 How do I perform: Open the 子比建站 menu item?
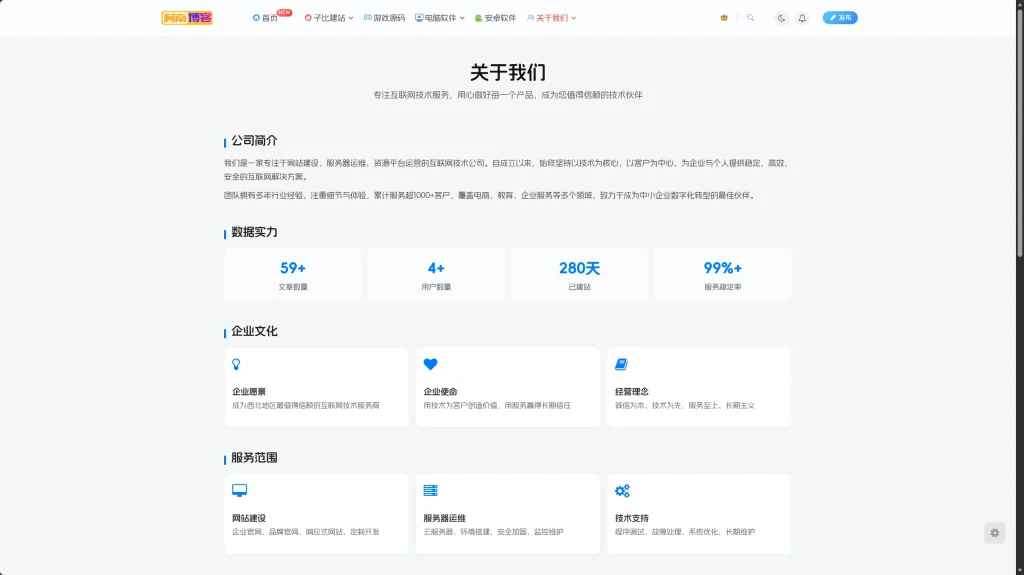pos(325,18)
